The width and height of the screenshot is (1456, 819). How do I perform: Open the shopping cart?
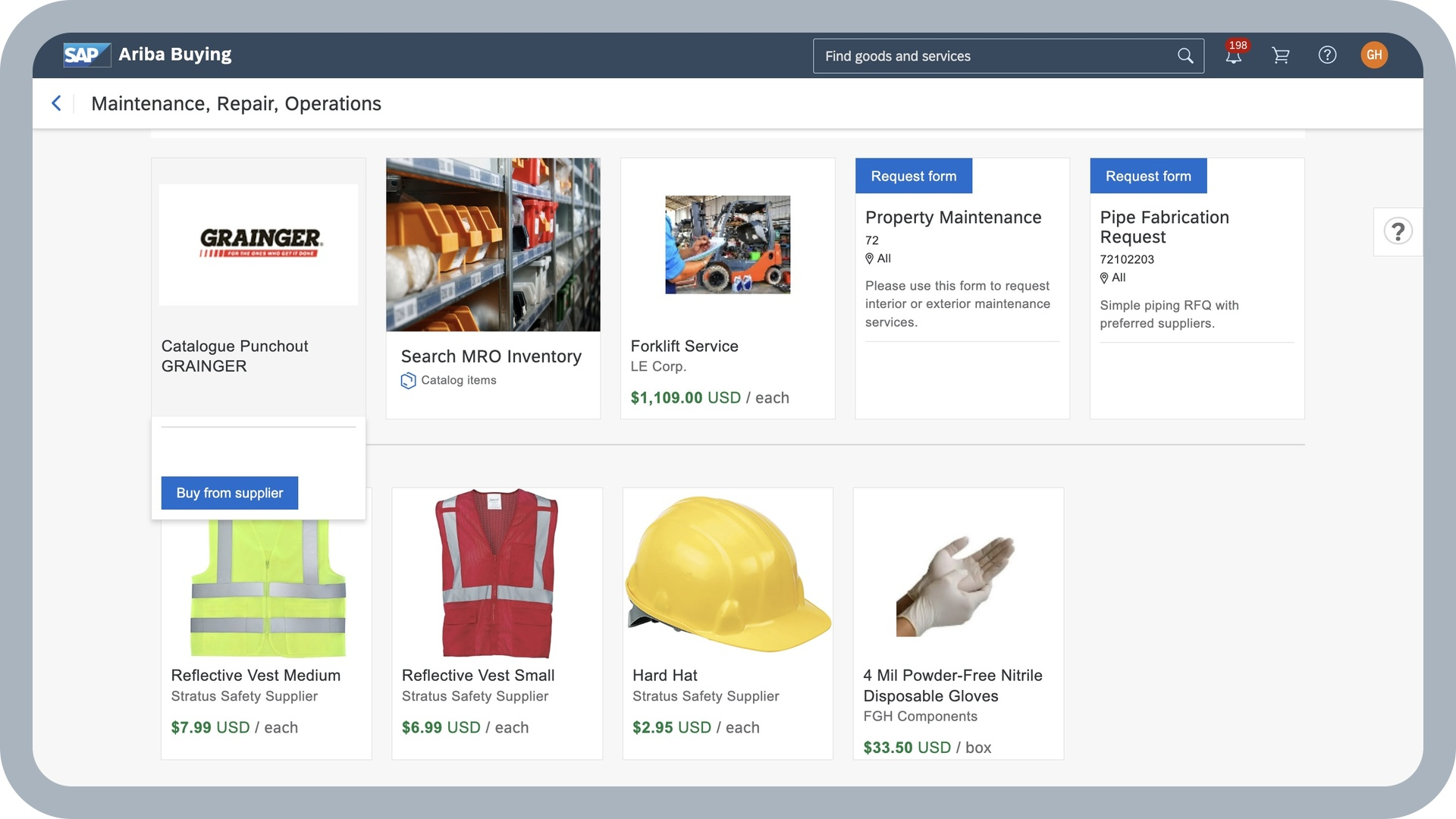coord(1281,55)
